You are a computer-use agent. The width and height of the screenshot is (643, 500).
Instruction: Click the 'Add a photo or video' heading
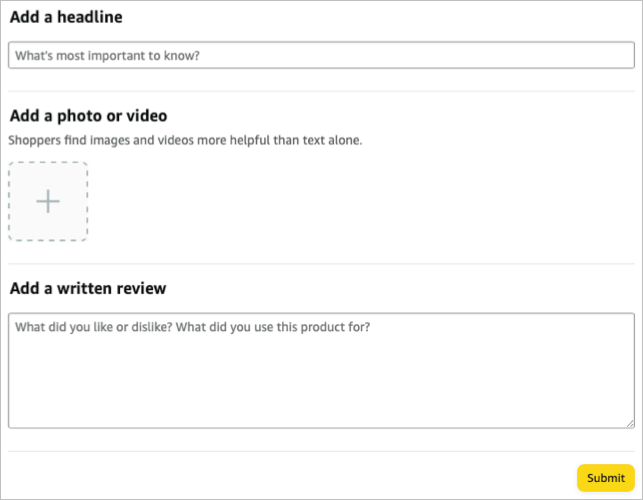pos(88,116)
